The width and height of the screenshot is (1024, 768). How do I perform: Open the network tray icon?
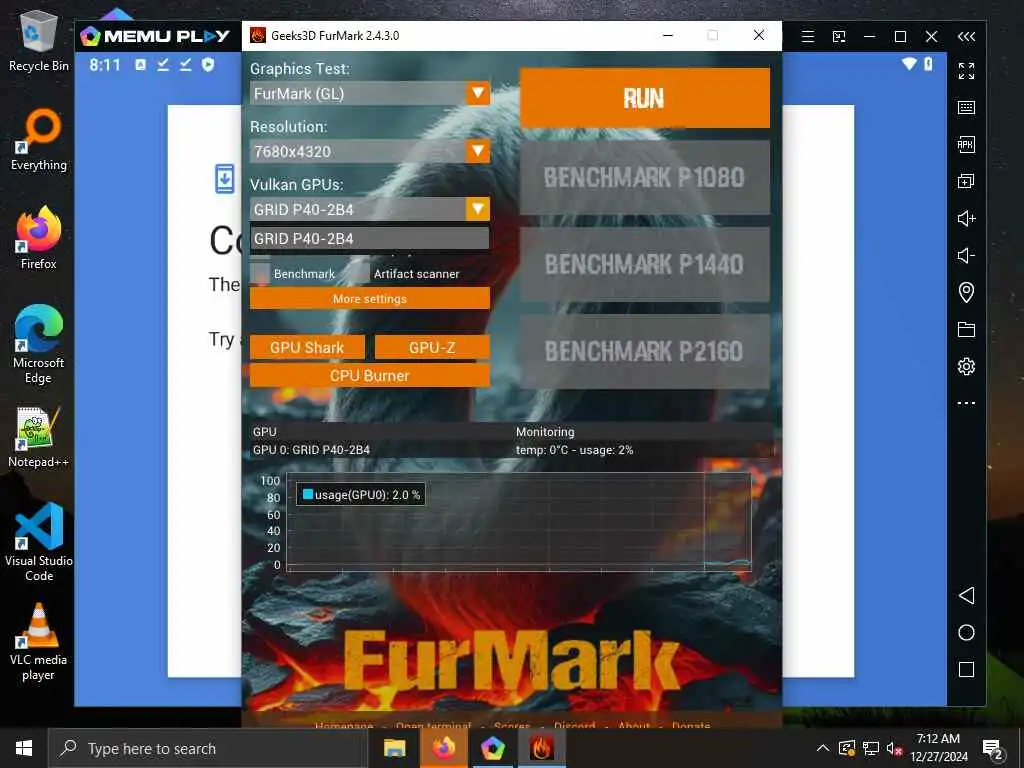(871, 748)
